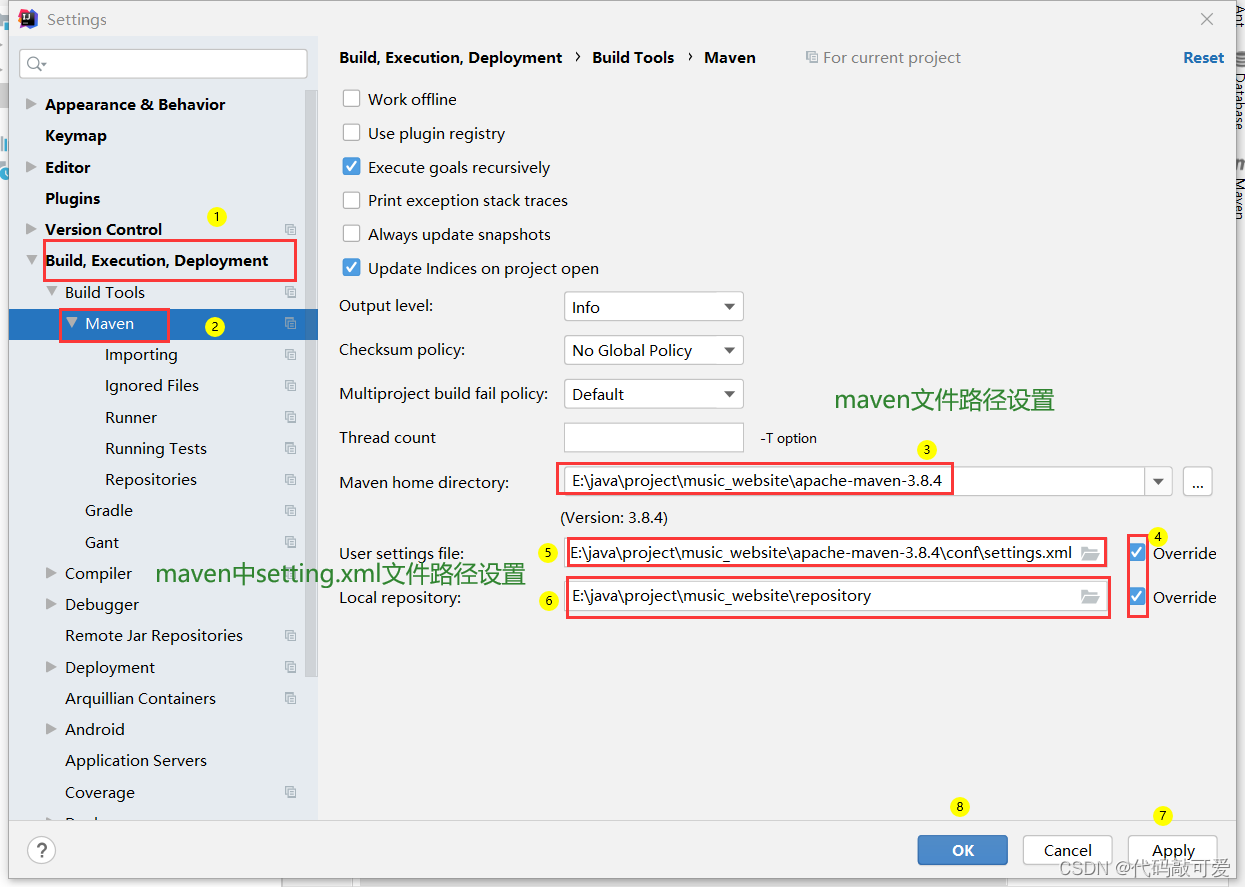Click the Apply button

1173,850
